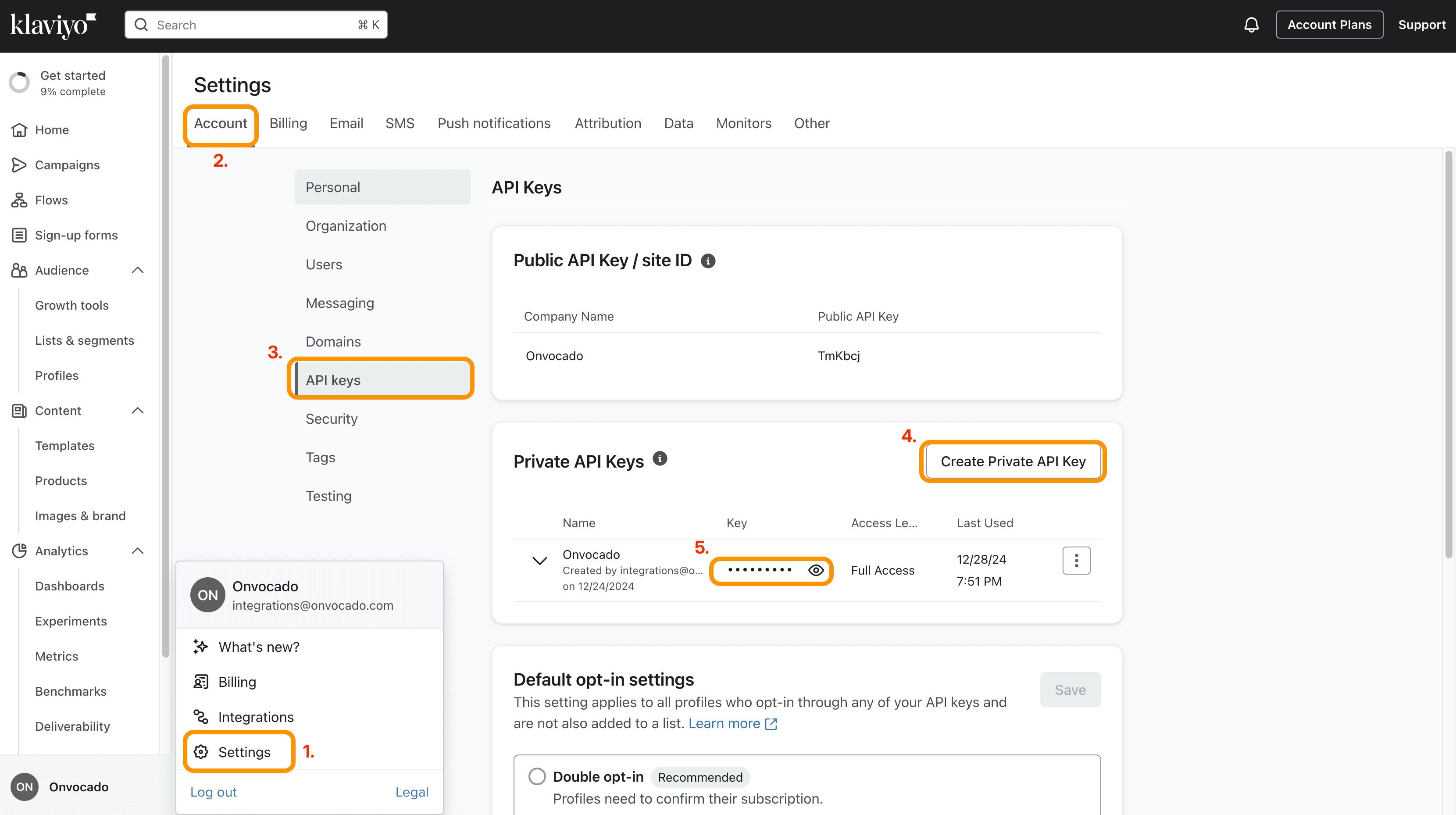Select Personal in account submenu
Screen dimensions: 1456x815
[x=383, y=187]
